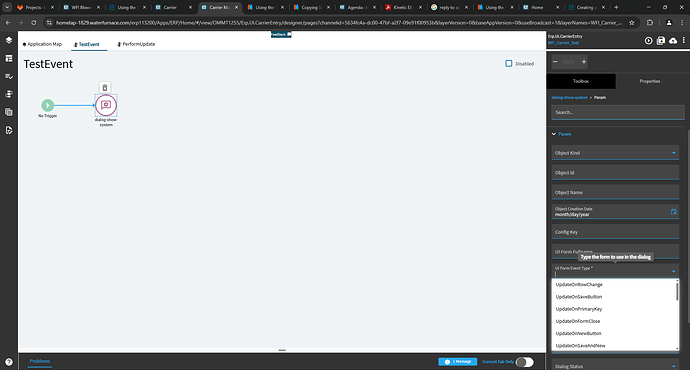690x370 pixels.
Task: Click the bottom panel resize handle
Action: [282, 350]
